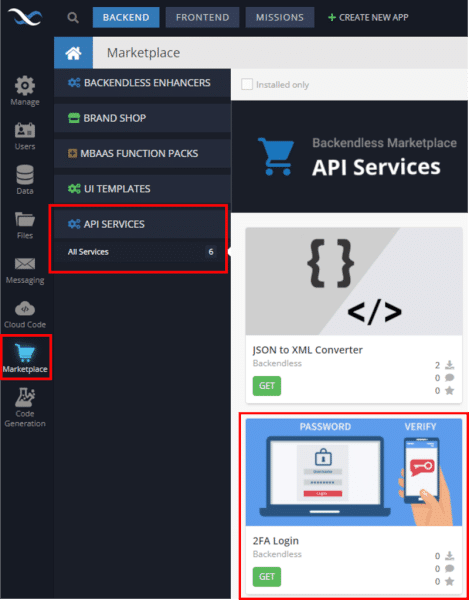Click the API Services banner heading
The width and height of the screenshot is (469, 600).
point(376,167)
